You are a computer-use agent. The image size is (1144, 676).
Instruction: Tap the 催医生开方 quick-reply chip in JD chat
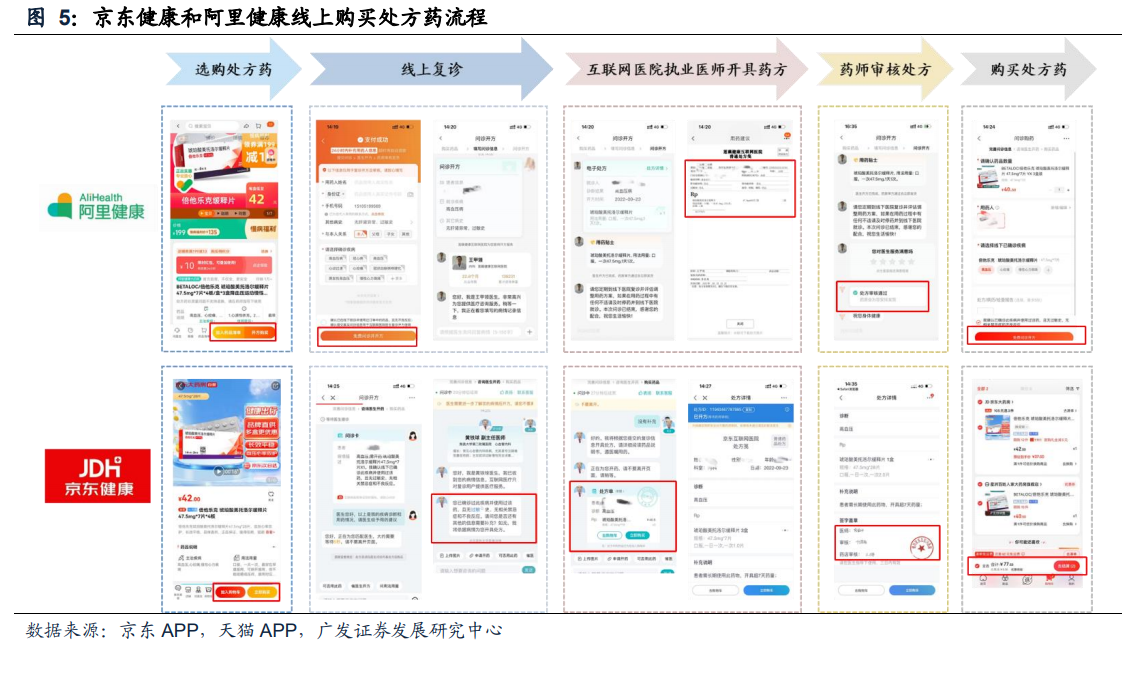360,586
